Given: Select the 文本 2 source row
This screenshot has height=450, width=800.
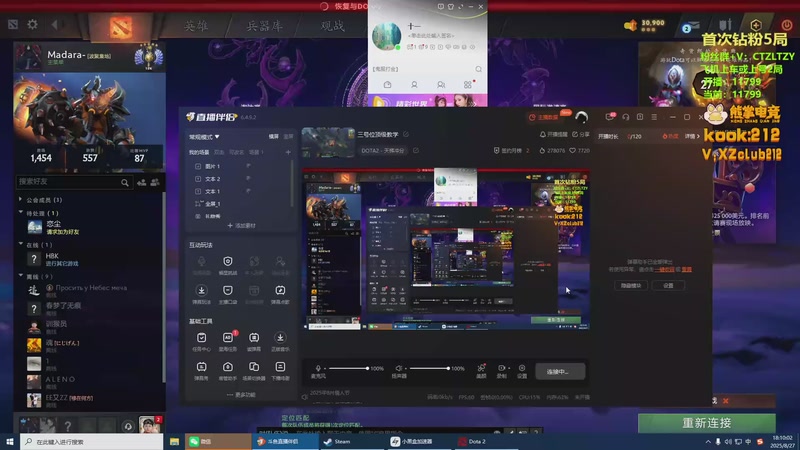Looking at the screenshot, I should (240, 179).
